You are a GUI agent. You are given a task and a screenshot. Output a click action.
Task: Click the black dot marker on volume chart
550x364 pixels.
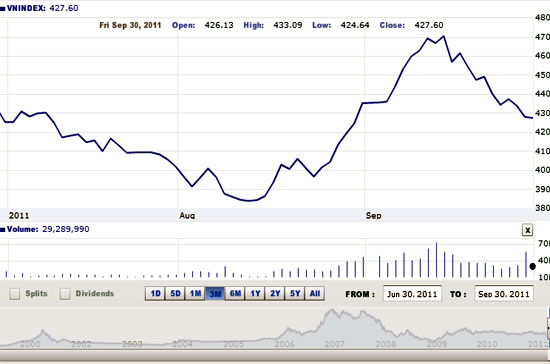[x=532, y=267]
